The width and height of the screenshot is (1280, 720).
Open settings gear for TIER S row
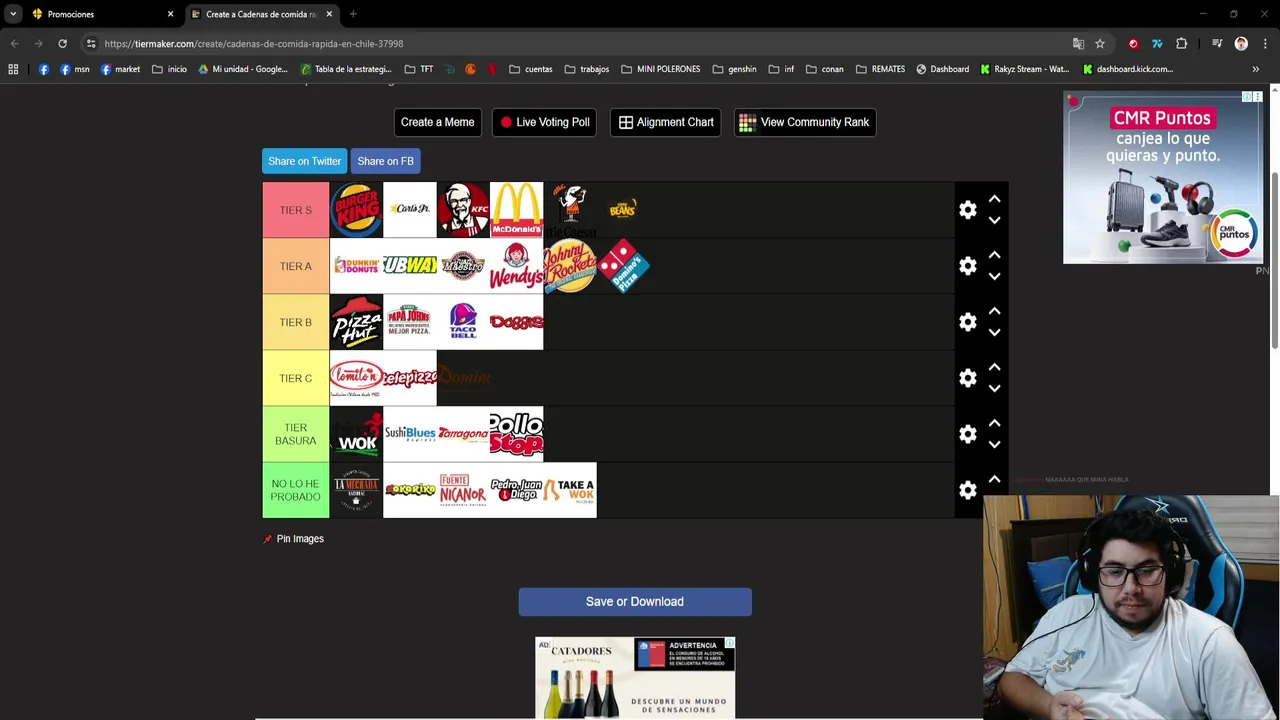coord(967,210)
